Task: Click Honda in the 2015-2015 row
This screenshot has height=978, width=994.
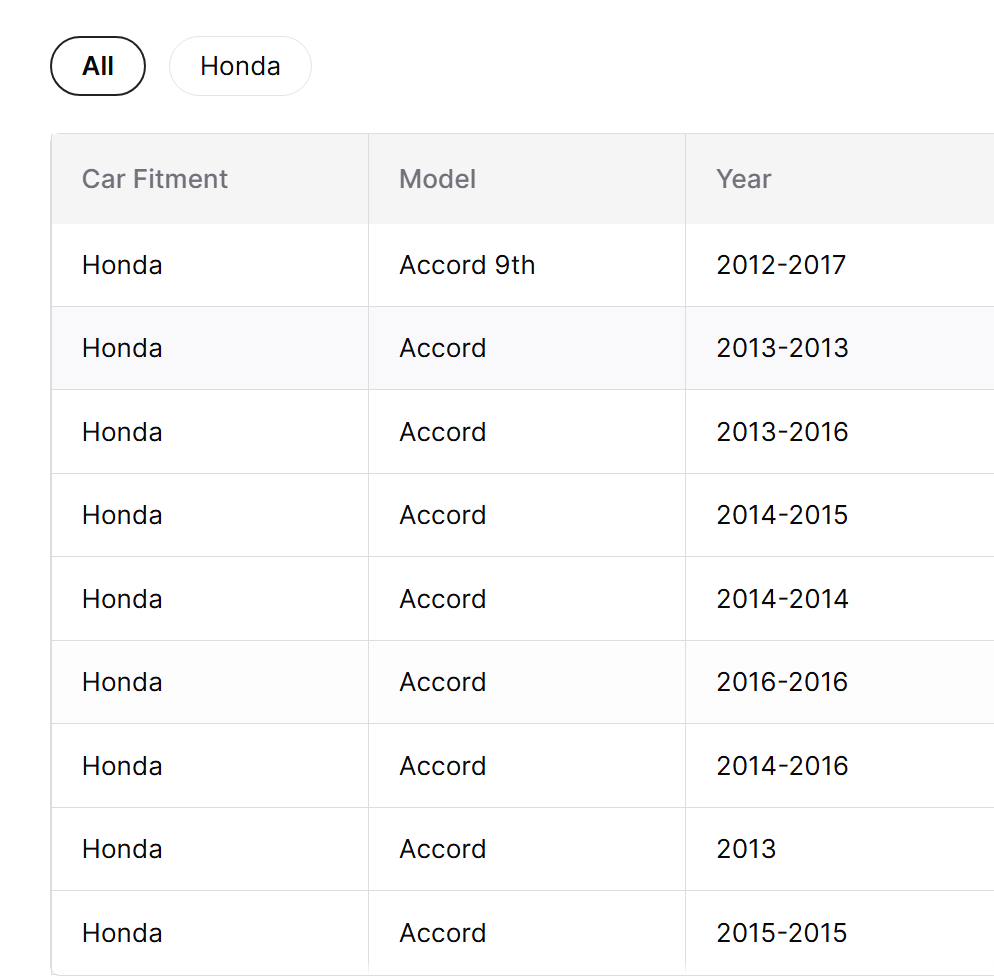Action: 122,933
